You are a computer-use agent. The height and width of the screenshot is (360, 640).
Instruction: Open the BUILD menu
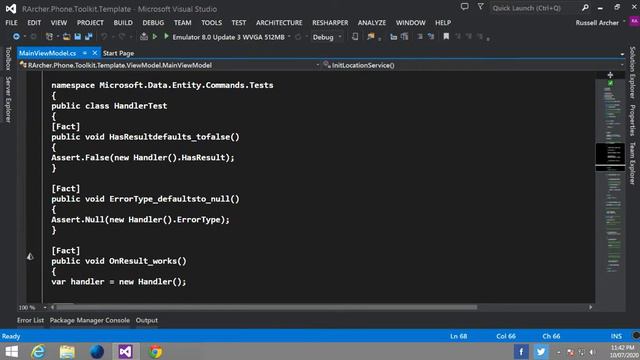123,23
